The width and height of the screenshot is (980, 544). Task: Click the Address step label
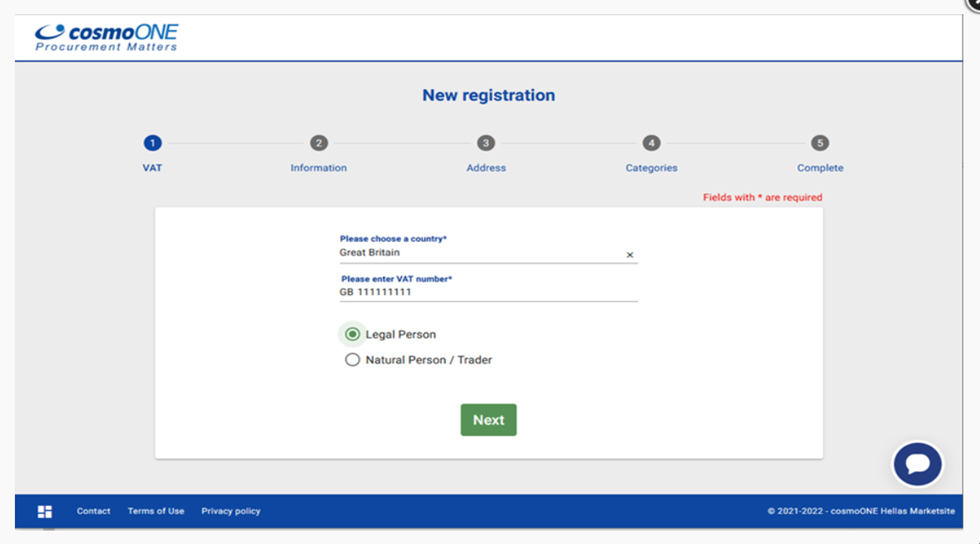486,168
